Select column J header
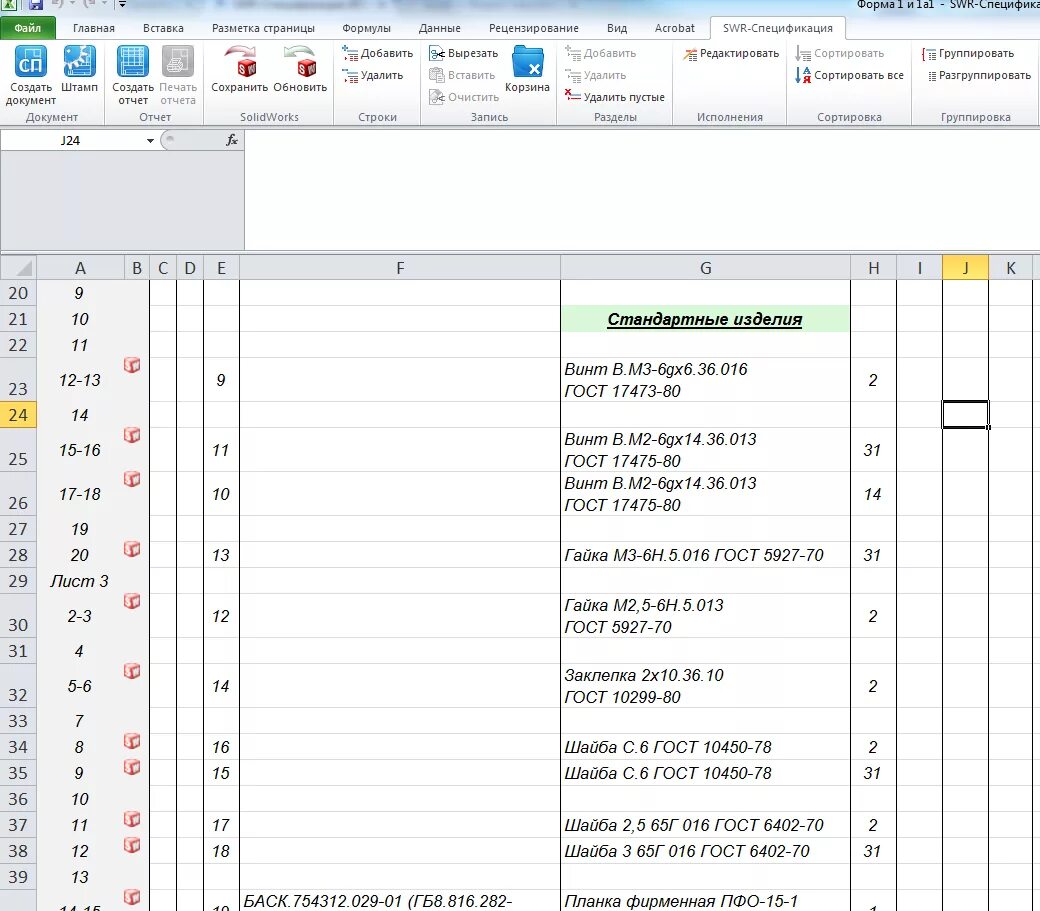This screenshot has height=911, width=1040. (x=966, y=268)
